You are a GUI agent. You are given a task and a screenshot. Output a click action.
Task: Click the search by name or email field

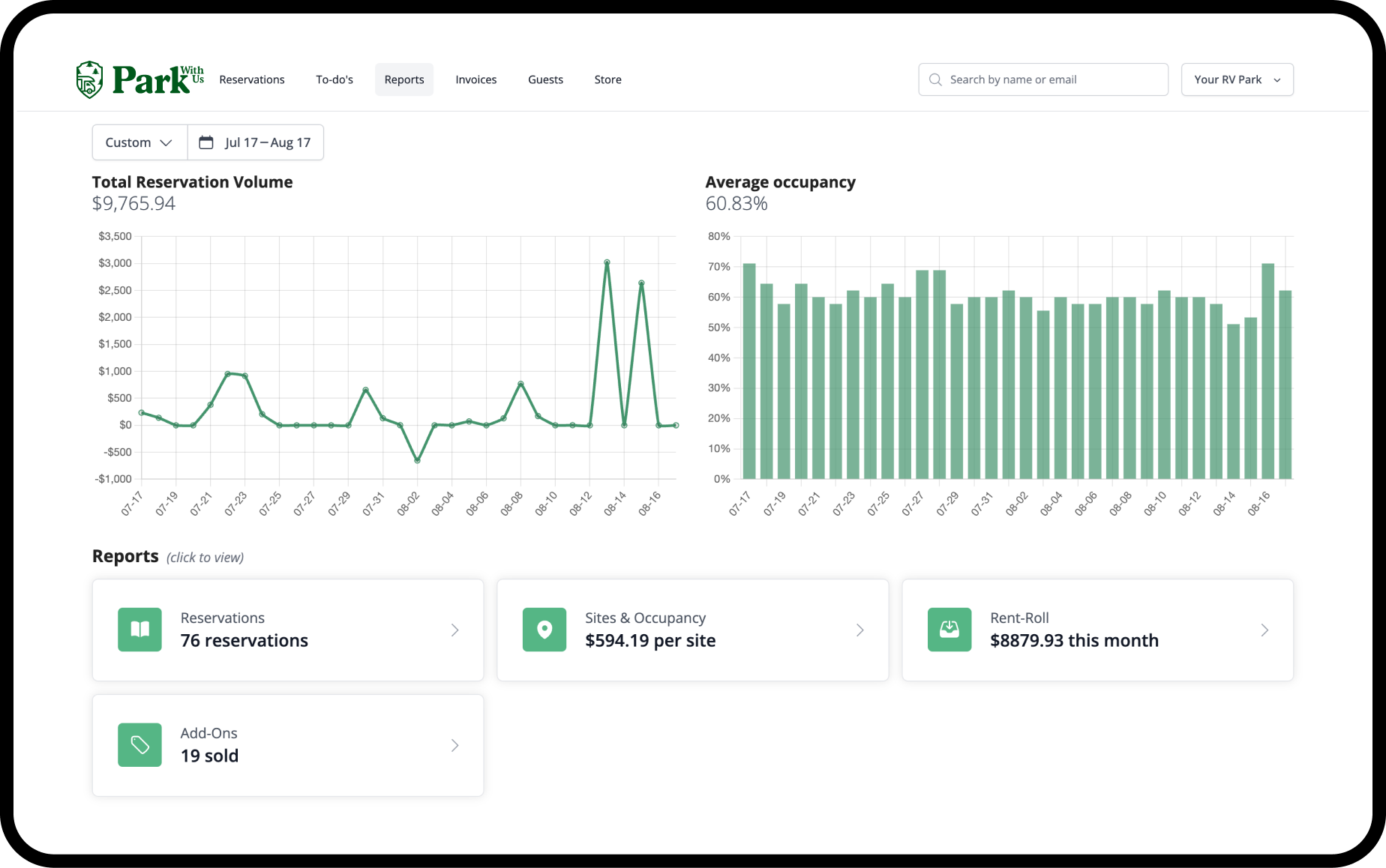[x=1043, y=79]
